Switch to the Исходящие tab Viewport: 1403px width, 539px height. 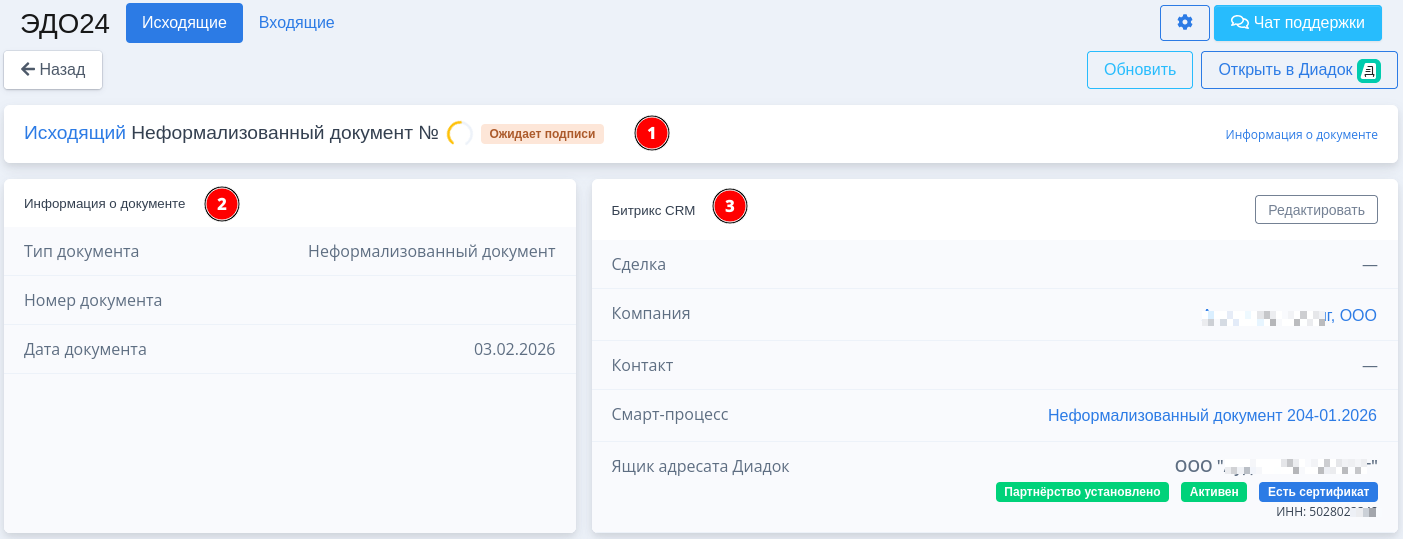184,22
